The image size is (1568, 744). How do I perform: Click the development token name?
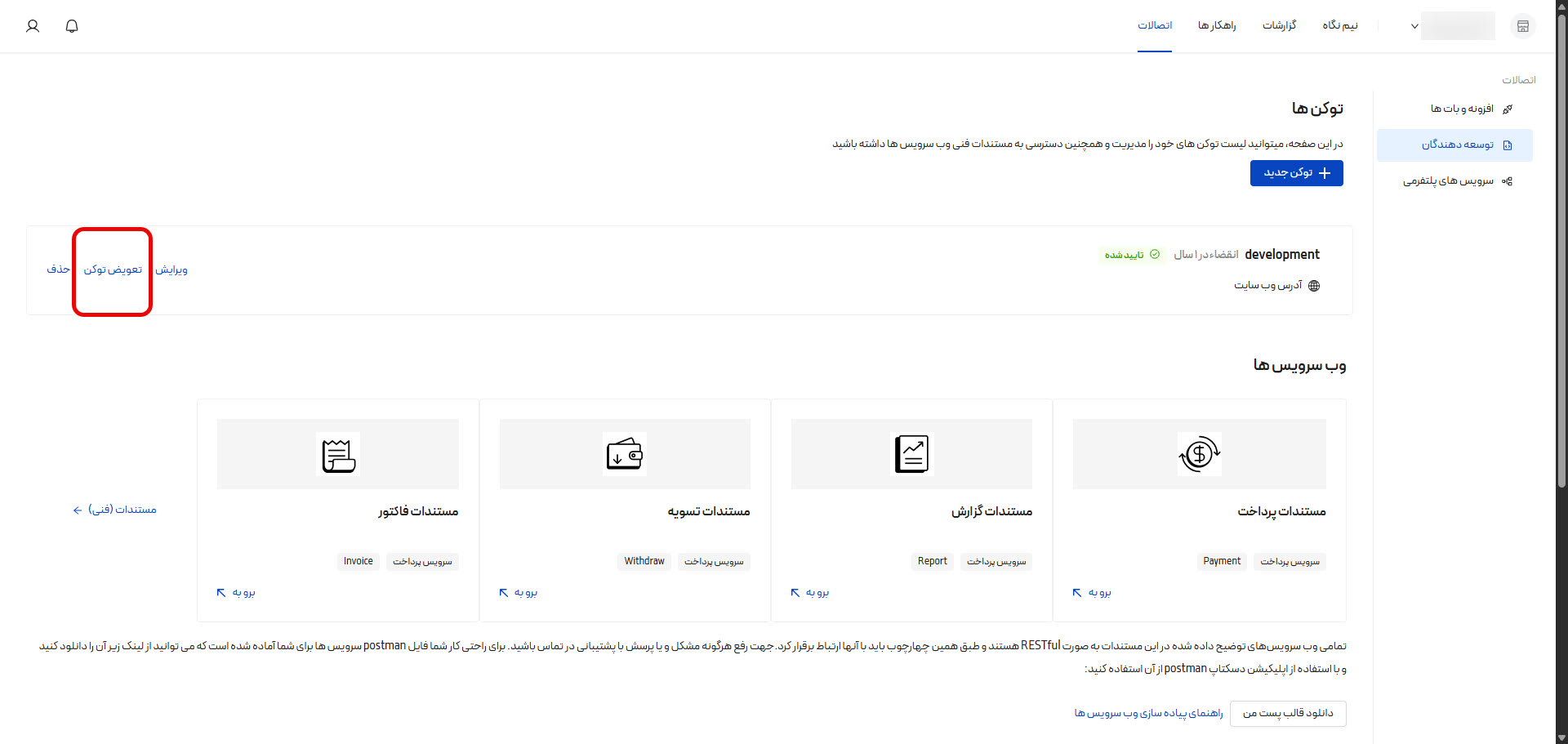(1282, 254)
